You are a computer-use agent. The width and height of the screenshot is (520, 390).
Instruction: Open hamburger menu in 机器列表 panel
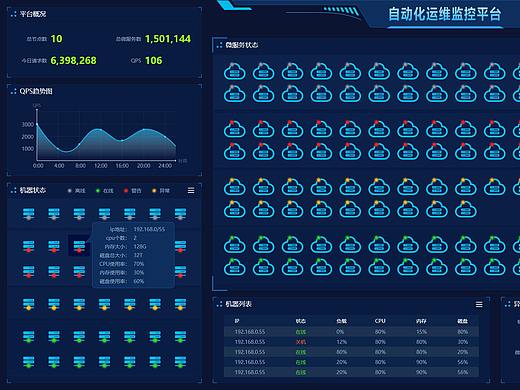pos(479,304)
